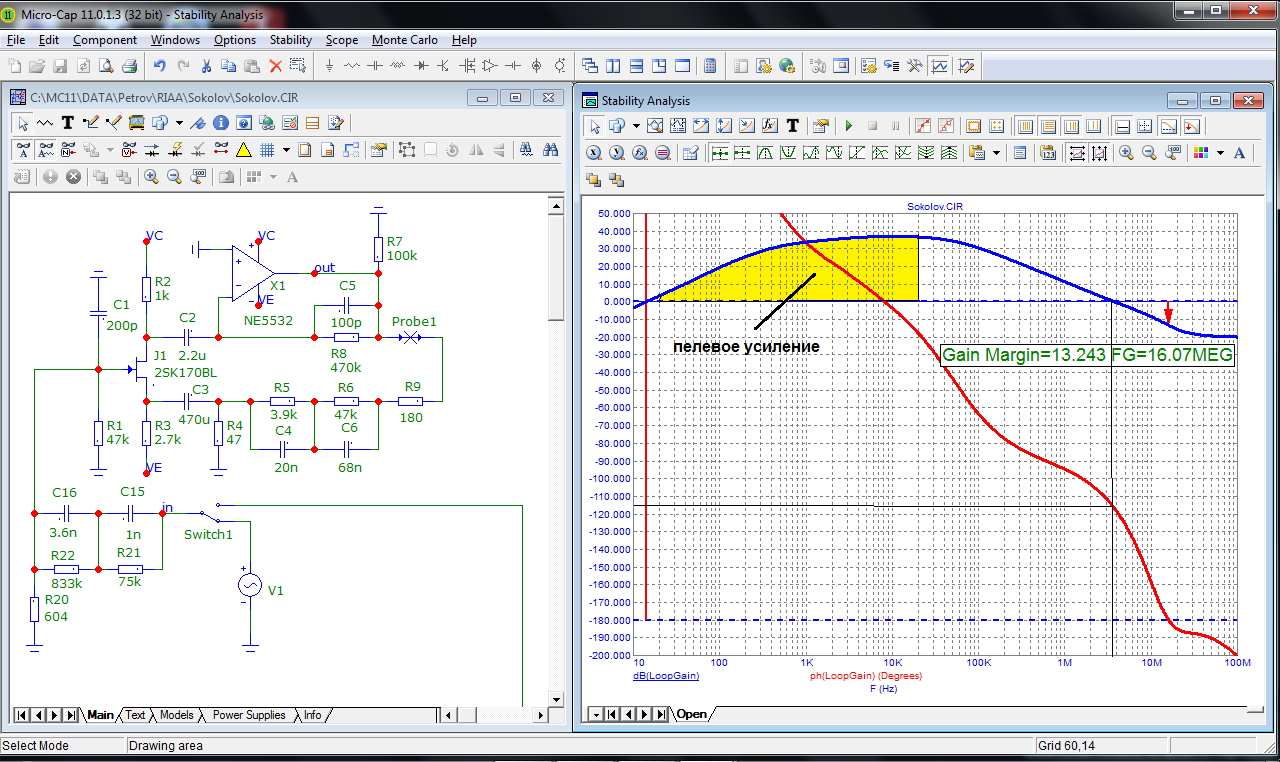This screenshot has height=762, width=1280.
Task: Open the Monte Carlo menu
Action: [404, 40]
